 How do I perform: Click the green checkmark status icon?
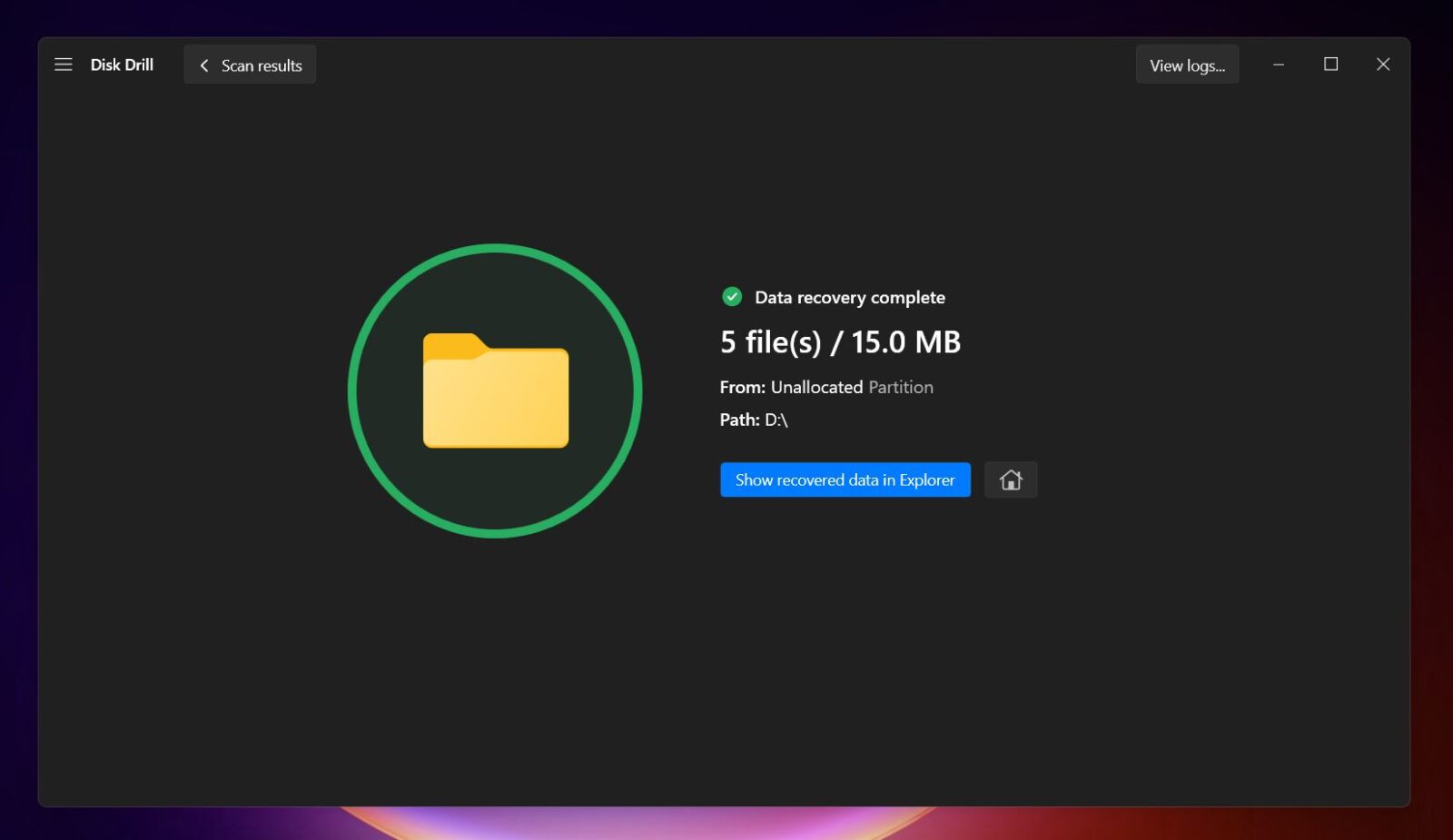732,297
